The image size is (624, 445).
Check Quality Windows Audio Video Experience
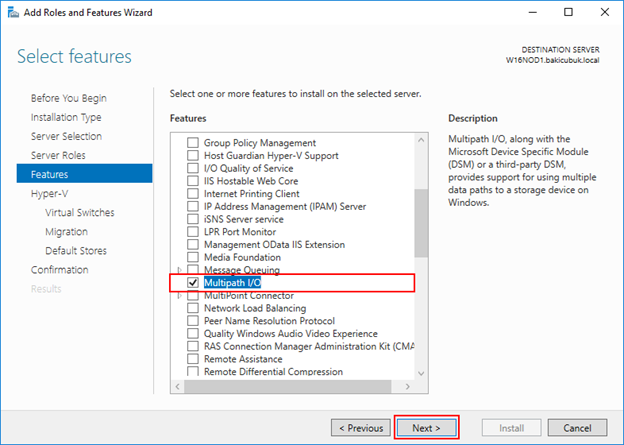coord(193,334)
